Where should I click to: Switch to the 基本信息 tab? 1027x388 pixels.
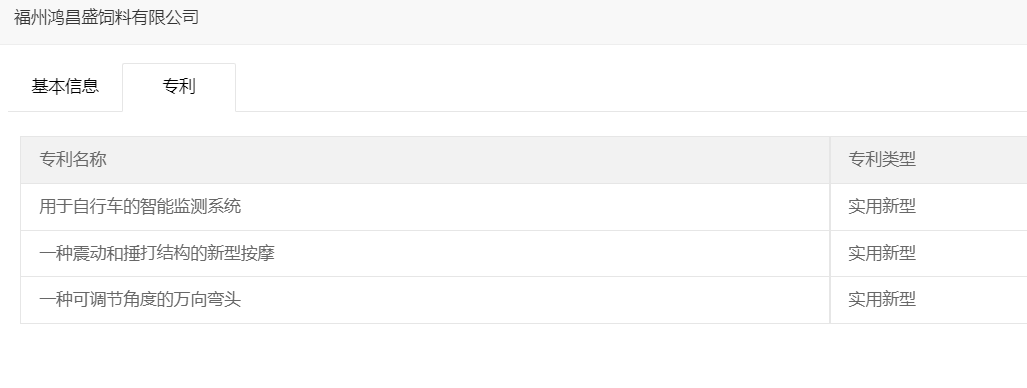65,87
